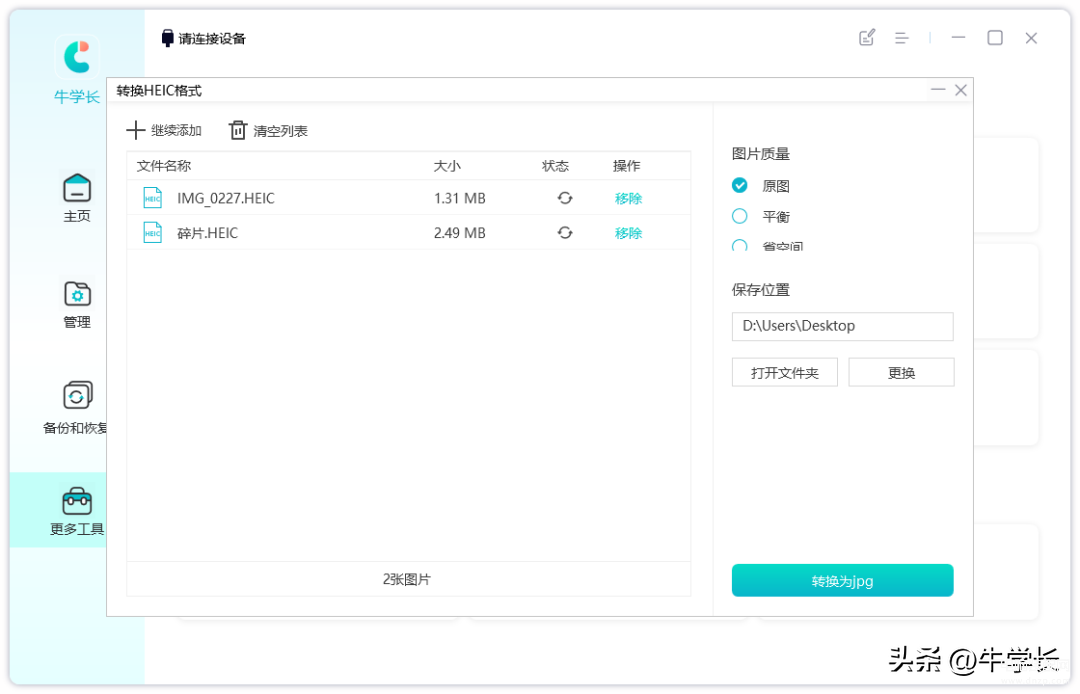Select the 省空间 quality radio option

click(x=740, y=245)
